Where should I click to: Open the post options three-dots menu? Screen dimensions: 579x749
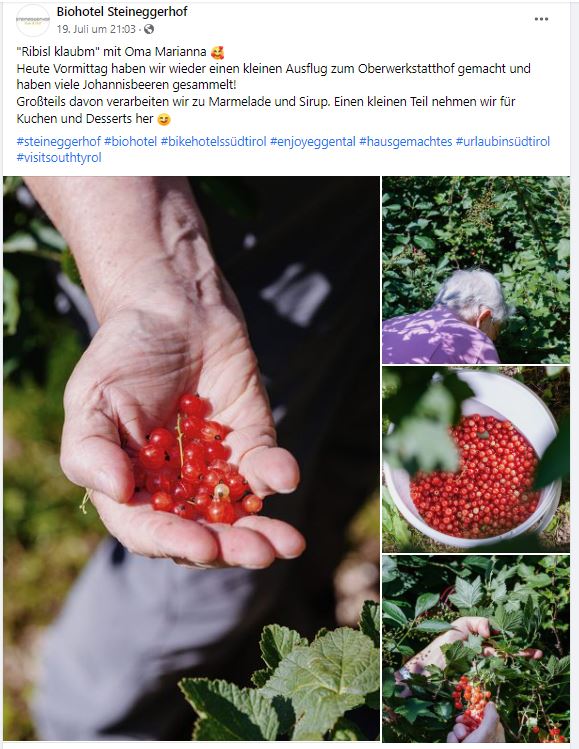[x=541, y=19]
